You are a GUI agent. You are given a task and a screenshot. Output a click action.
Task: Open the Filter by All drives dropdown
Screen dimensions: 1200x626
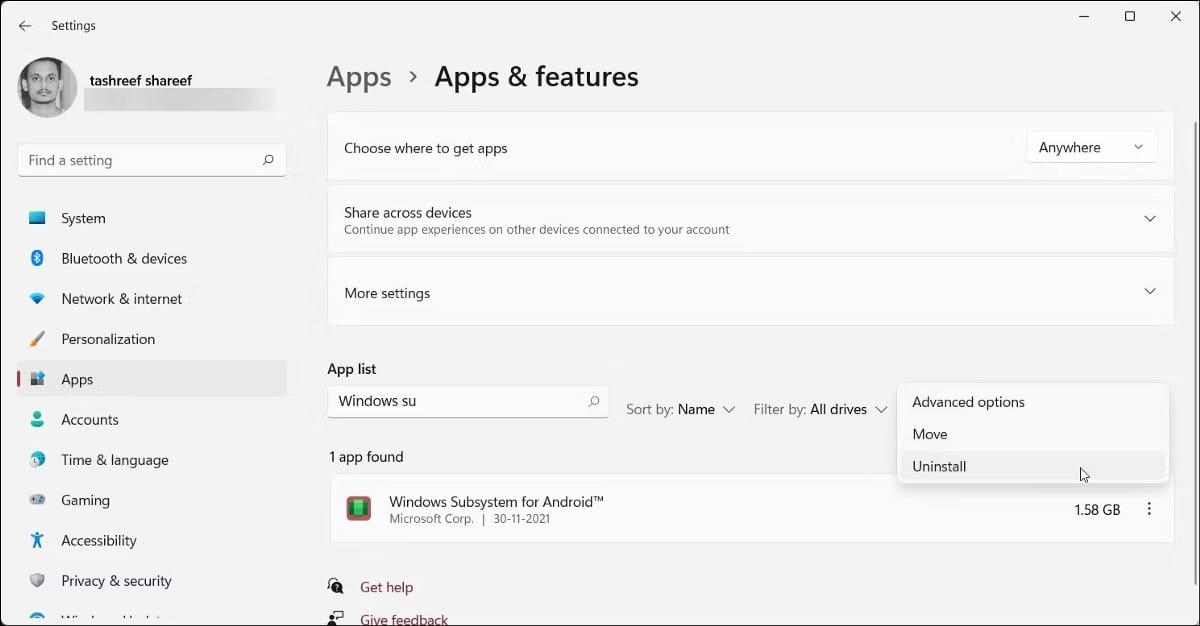tap(820, 409)
